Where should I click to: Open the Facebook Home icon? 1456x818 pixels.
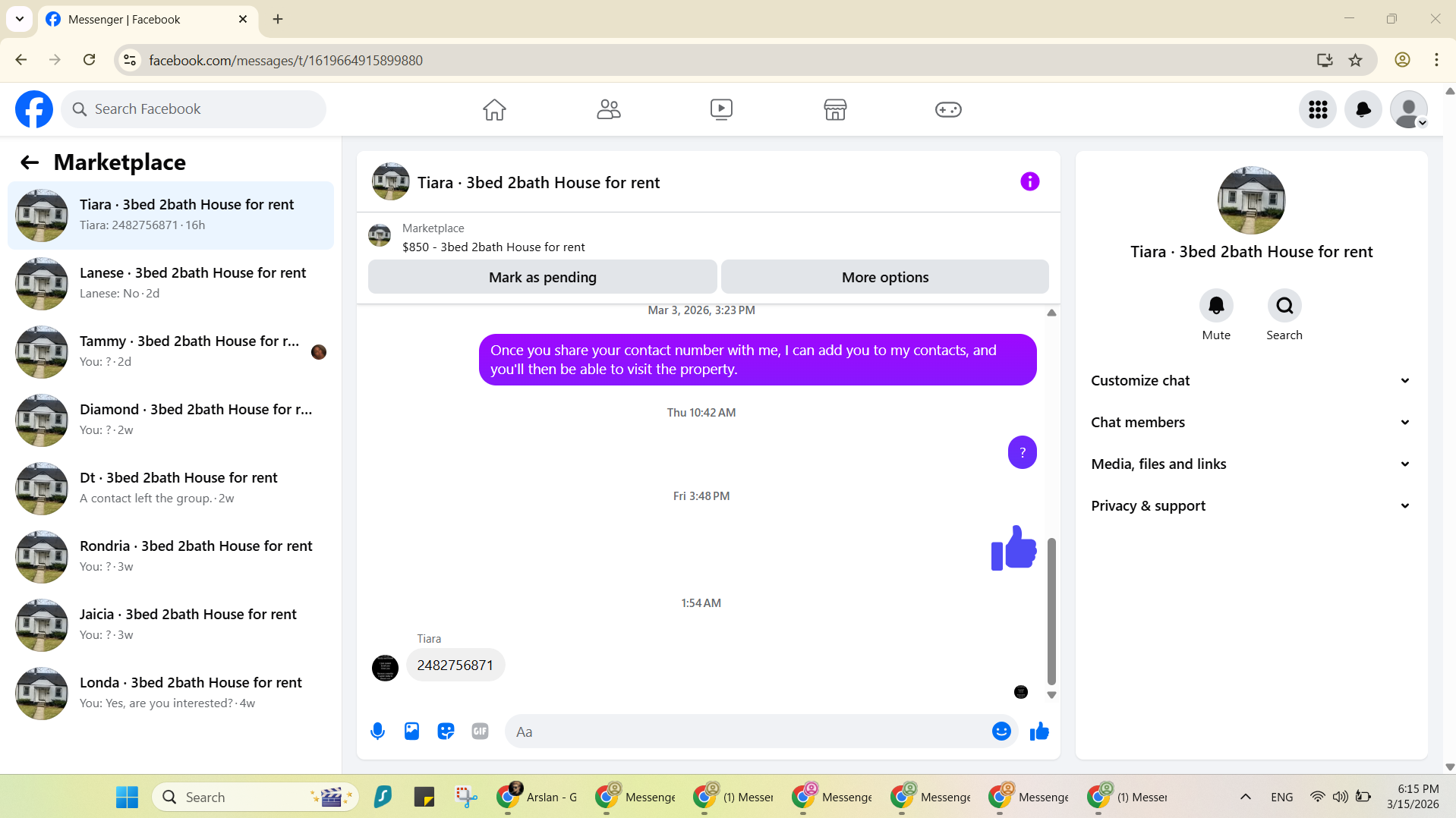494,109
